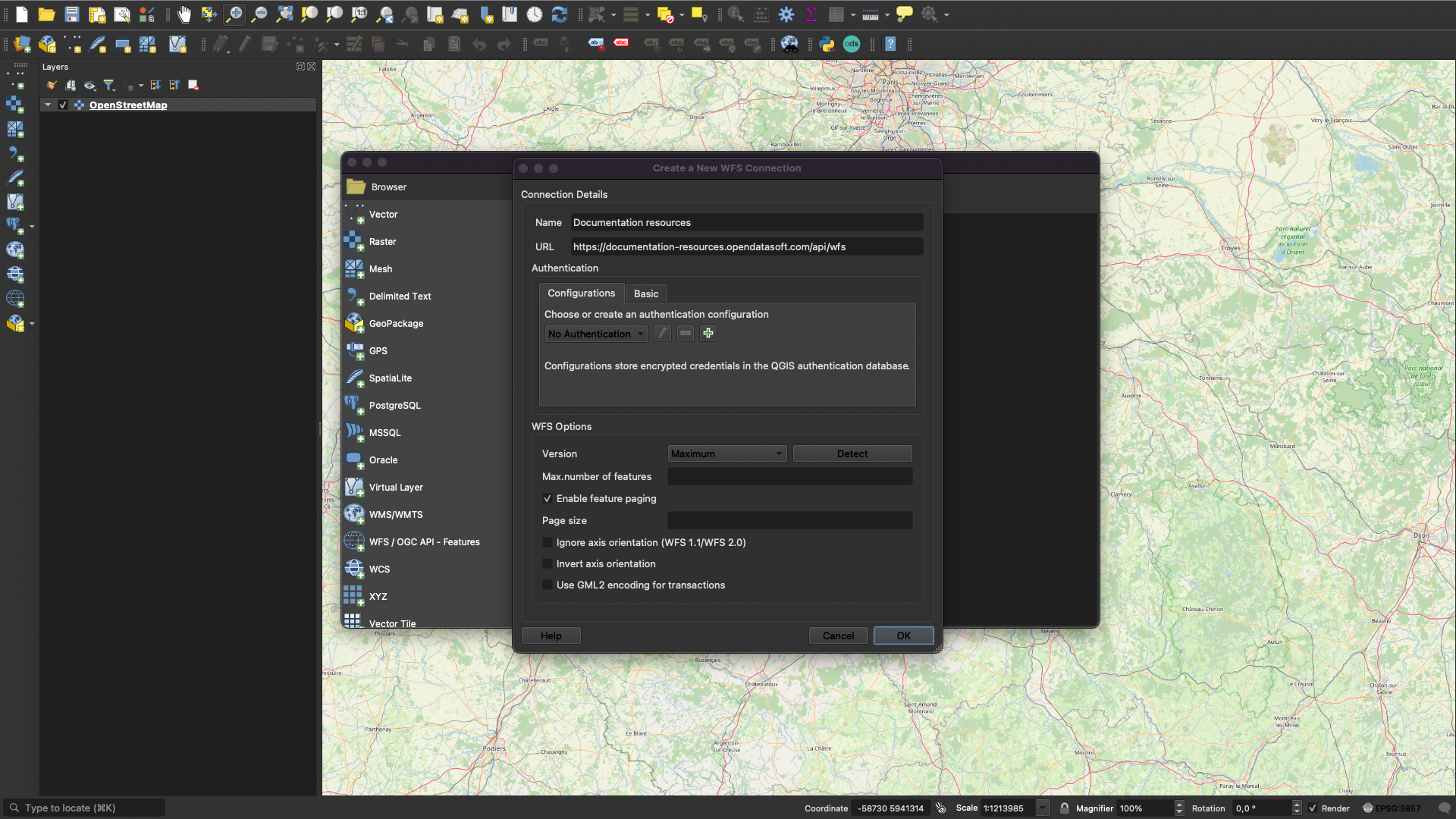The width and height of the screenshot is (1456, 819).
Task: Add new authentication configuration plus icon
Action: [x=708, y=334]
